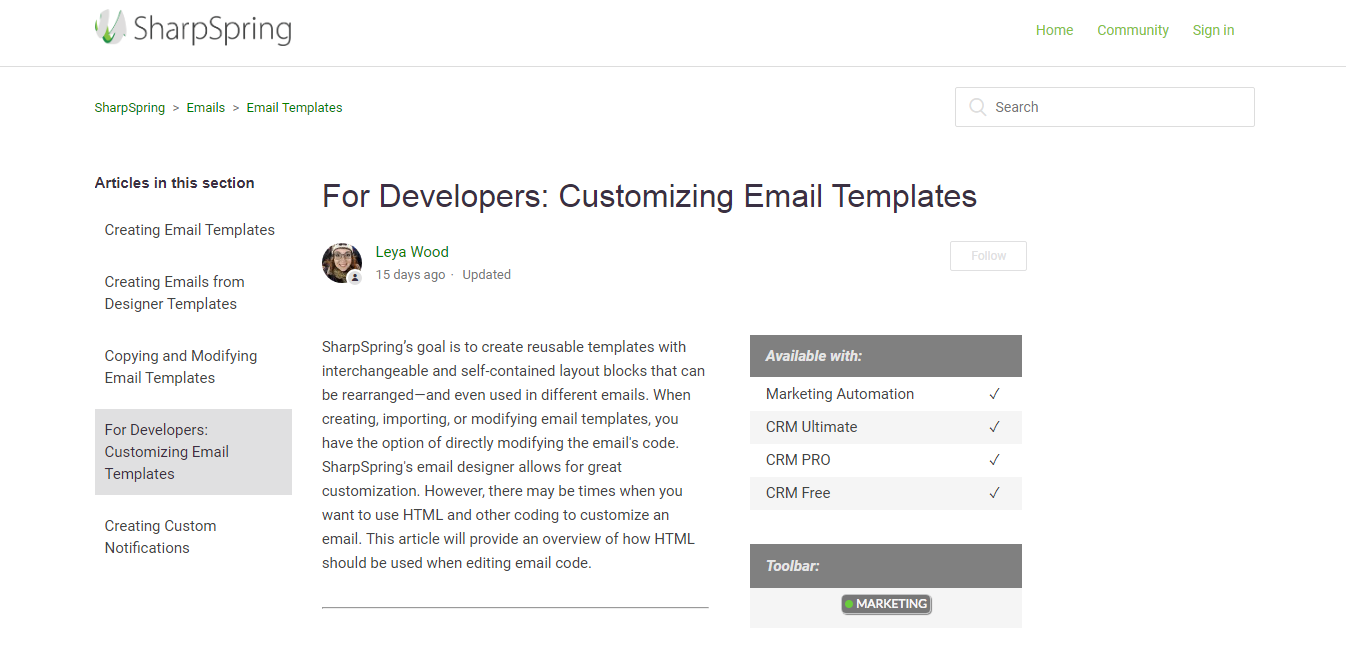Click the 'Available with:' header
Viewport: 1346px width, 646px height.
(x=886, y=356)
